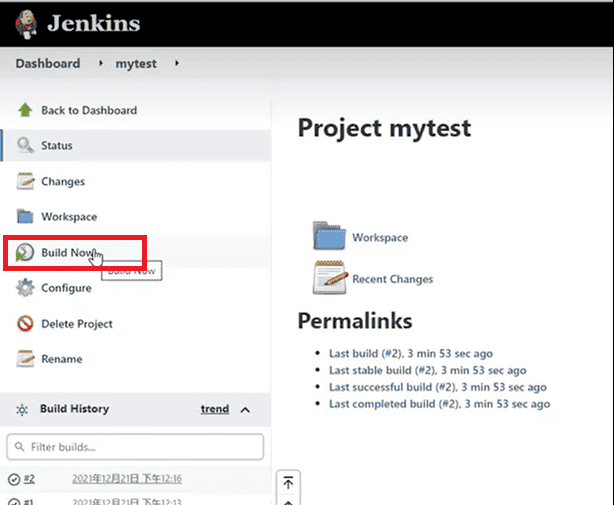Click the large Workspace folder icon
This screenshot has width=614, height=505.
(x=329, y=236)
